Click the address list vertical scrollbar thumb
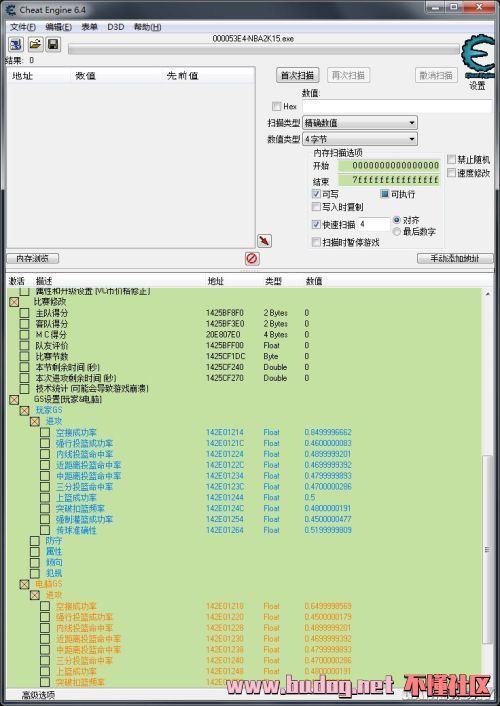This screenshot has width=500, height=706. point(487,549)
